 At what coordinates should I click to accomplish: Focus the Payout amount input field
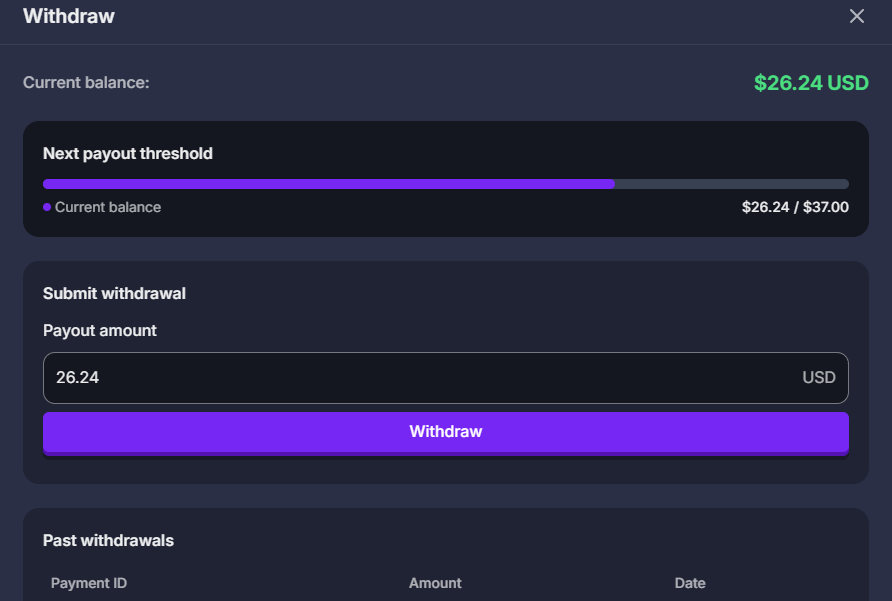tap(446, 378)
